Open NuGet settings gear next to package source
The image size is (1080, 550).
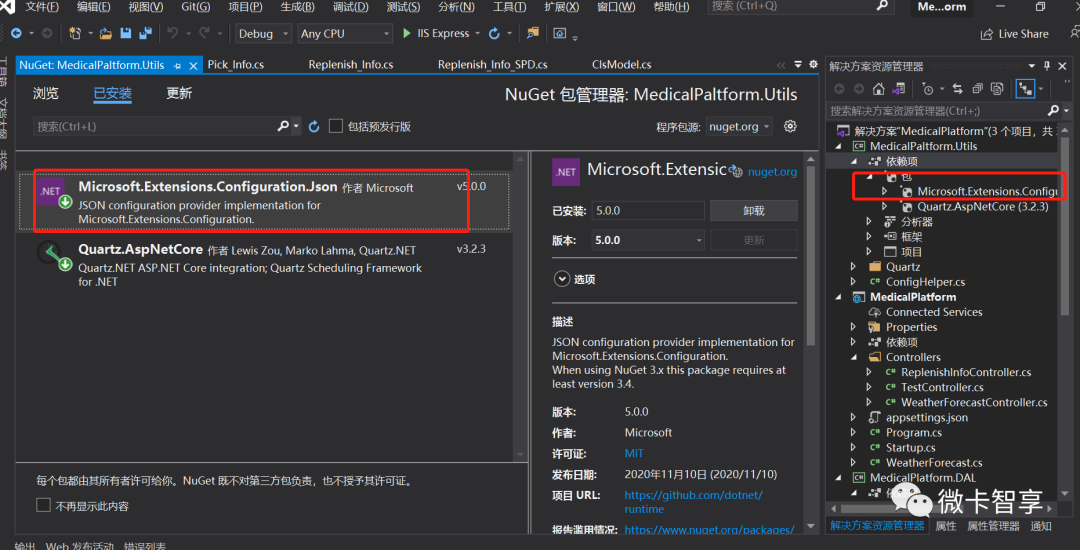pyautogui.click(x=790, y=126)
